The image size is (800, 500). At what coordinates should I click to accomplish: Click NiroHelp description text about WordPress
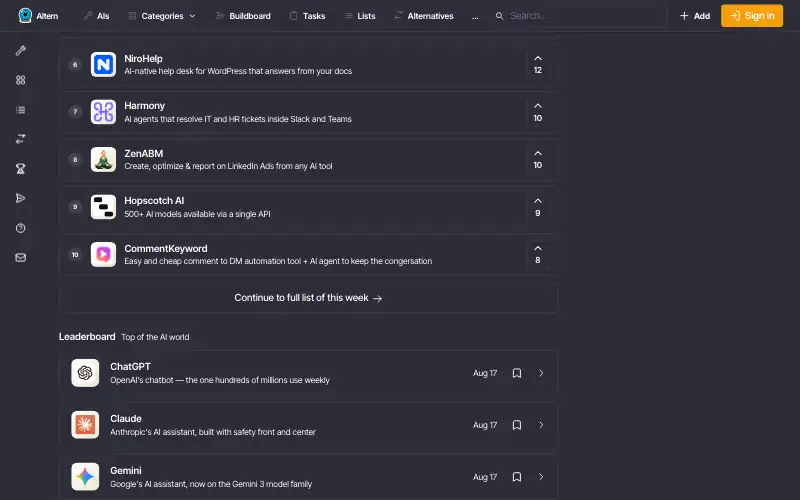[x=238, y=71]
